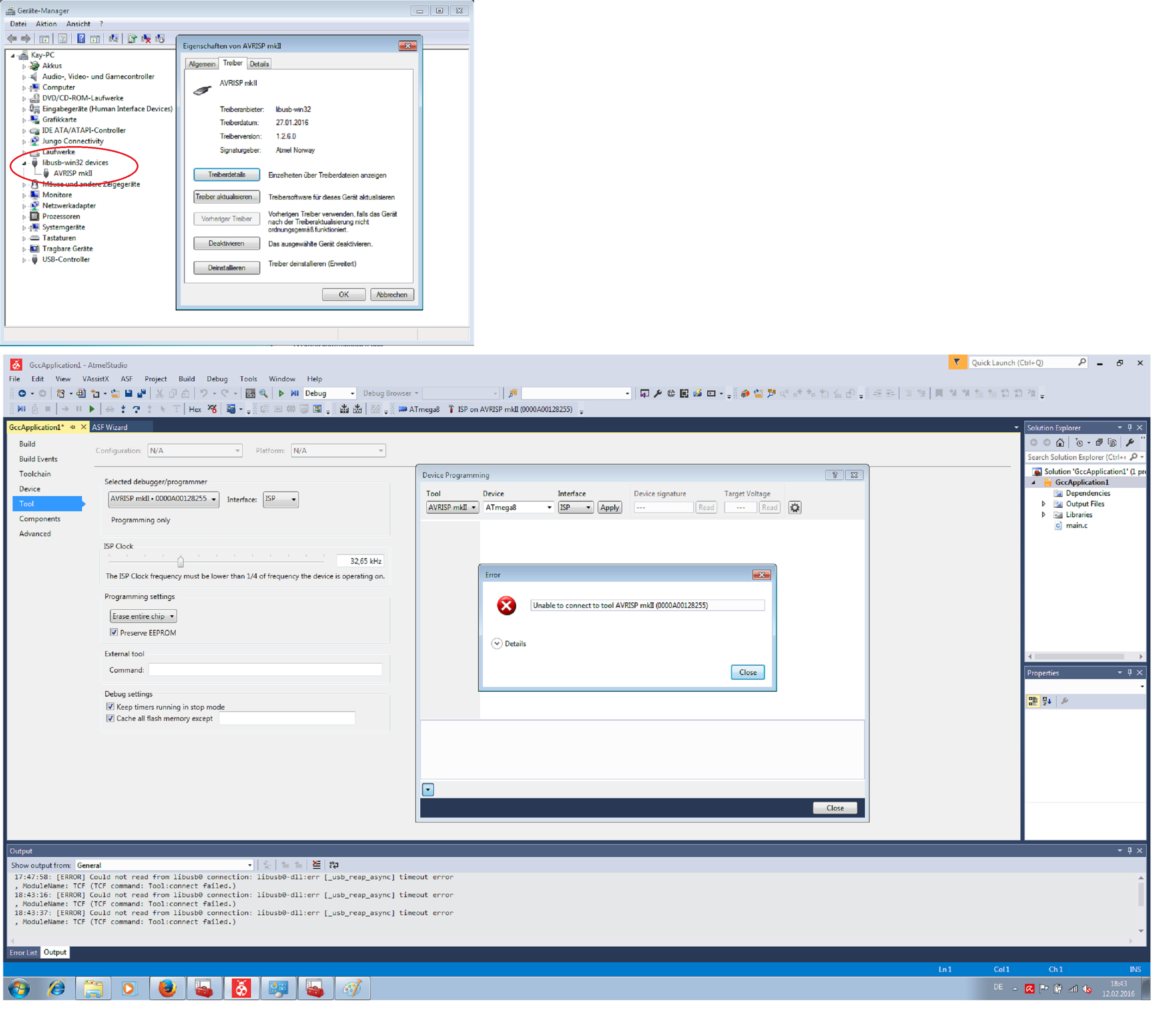Screen dimensions: 1176x1028
Task: Click the Clear All icon in Output panel
Action: click(317, 865)
